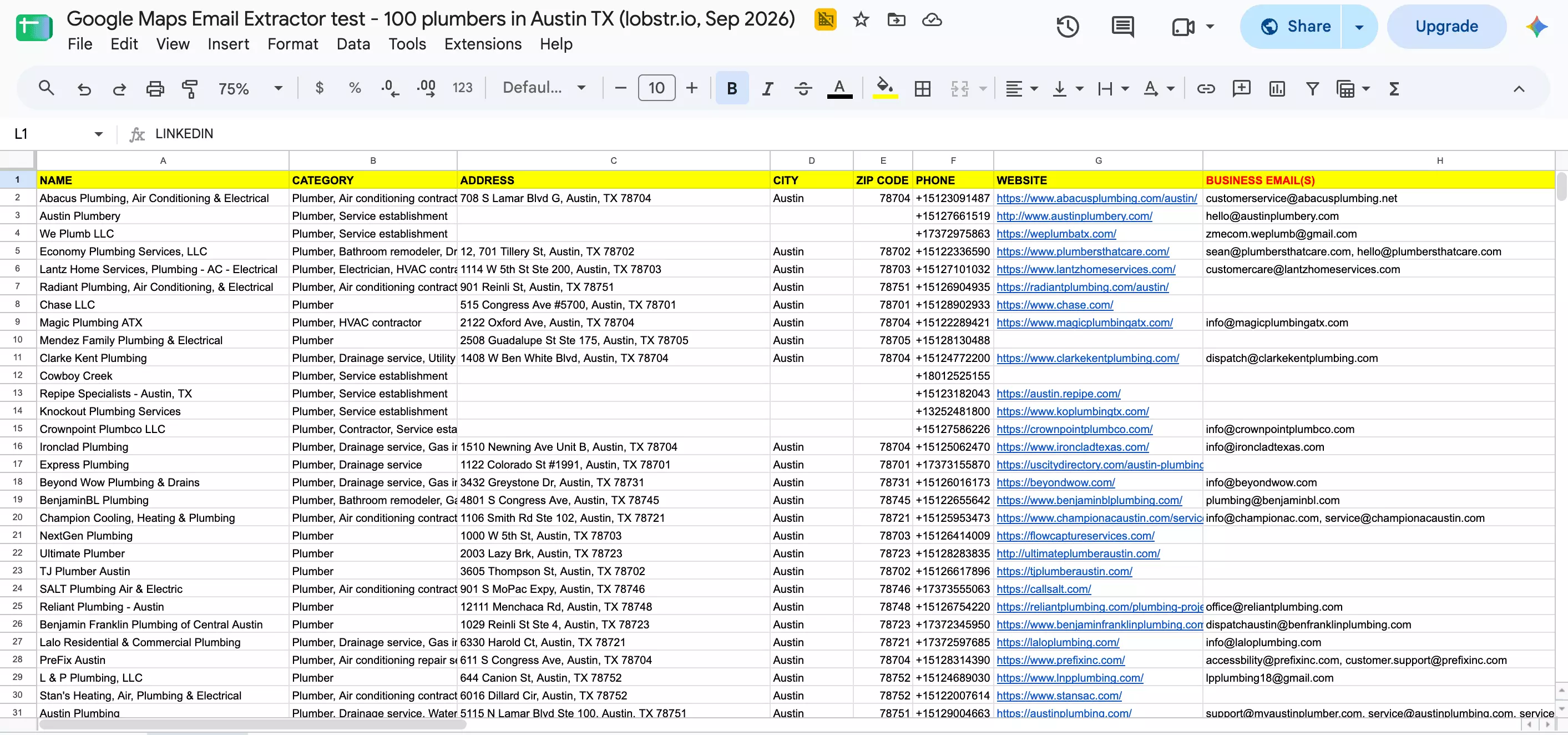1568x735 pixels.
Task: Click the Gemini sparkle icon
Action: tap(1536, 27)
